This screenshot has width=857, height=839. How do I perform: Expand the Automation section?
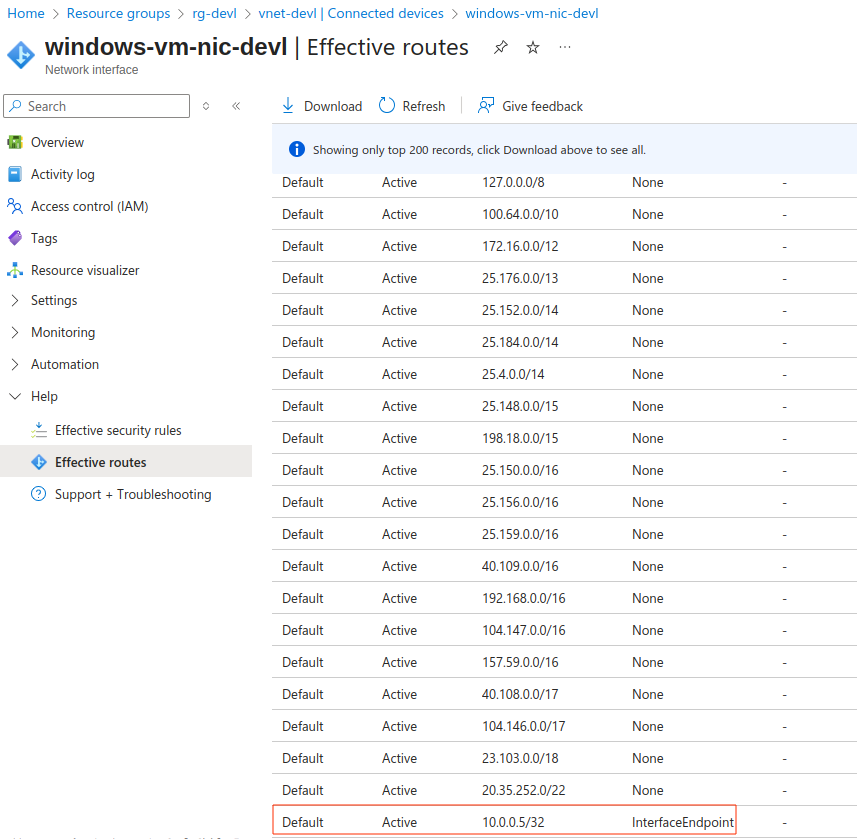point(15,364)
